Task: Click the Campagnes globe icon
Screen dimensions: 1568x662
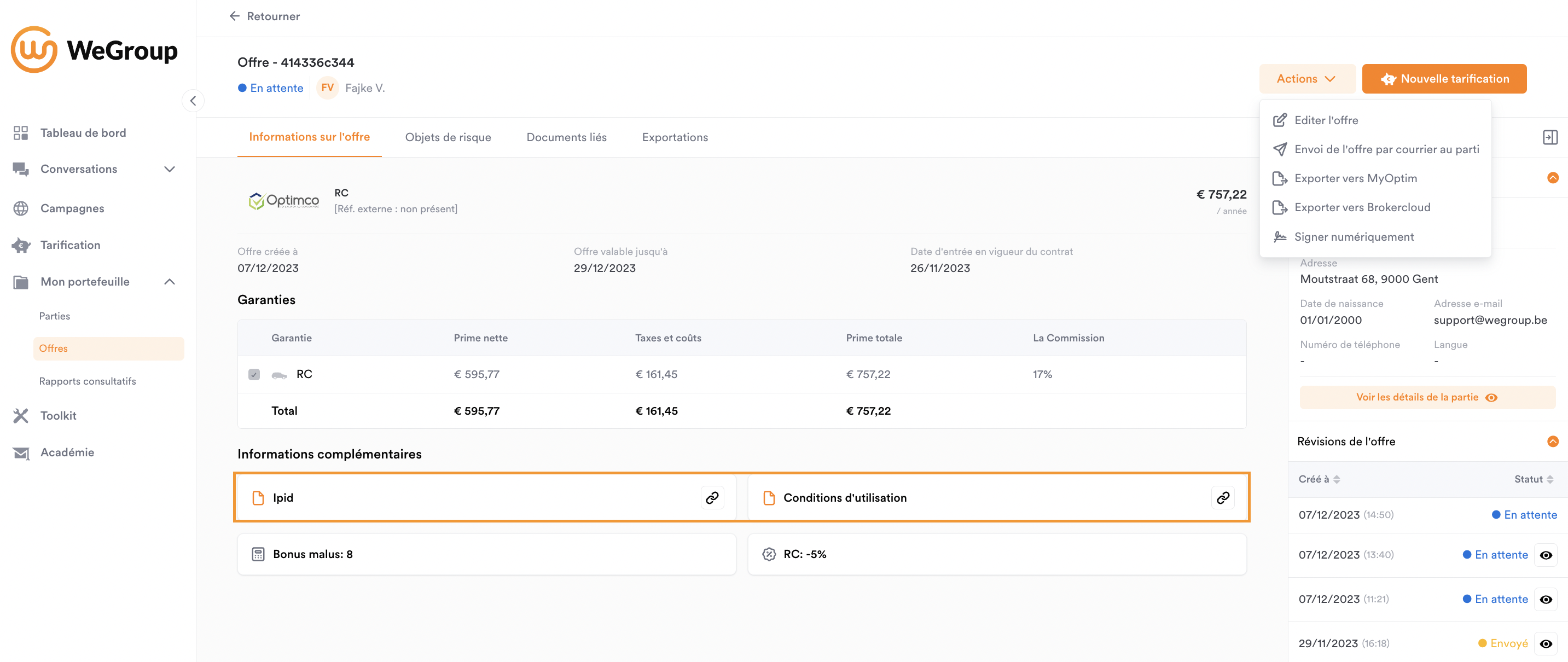Action: click(21, 208)
